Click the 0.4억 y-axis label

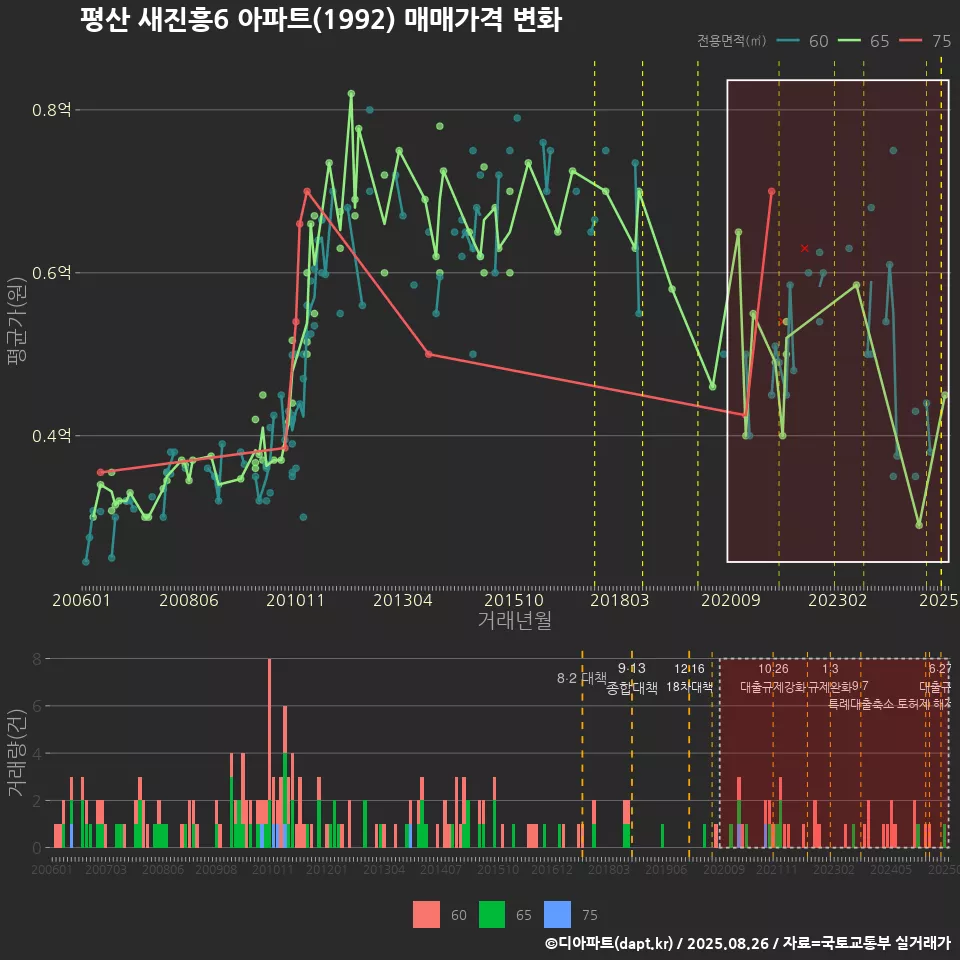point(51,436)
